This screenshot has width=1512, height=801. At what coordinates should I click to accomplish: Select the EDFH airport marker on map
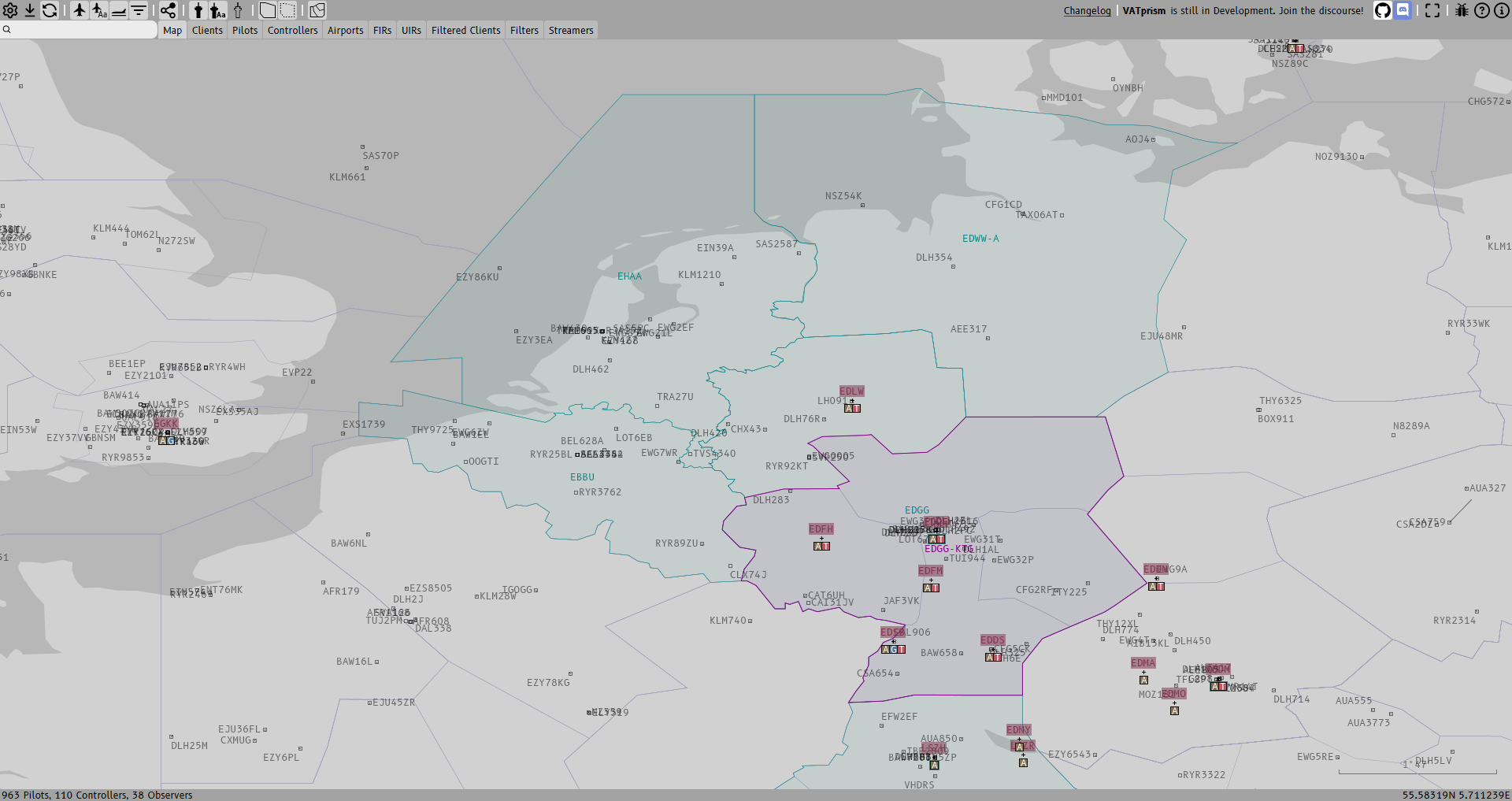point(821,529)
